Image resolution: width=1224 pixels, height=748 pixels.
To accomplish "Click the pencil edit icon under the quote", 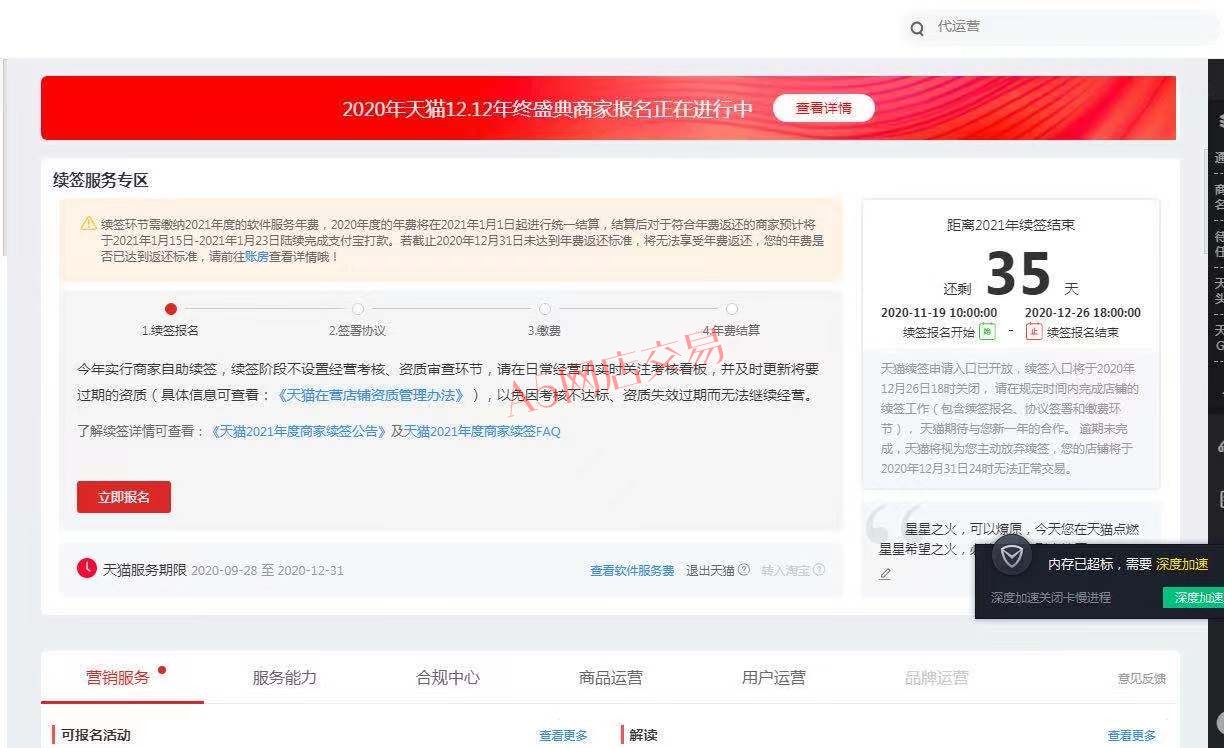I will [885, 574].
